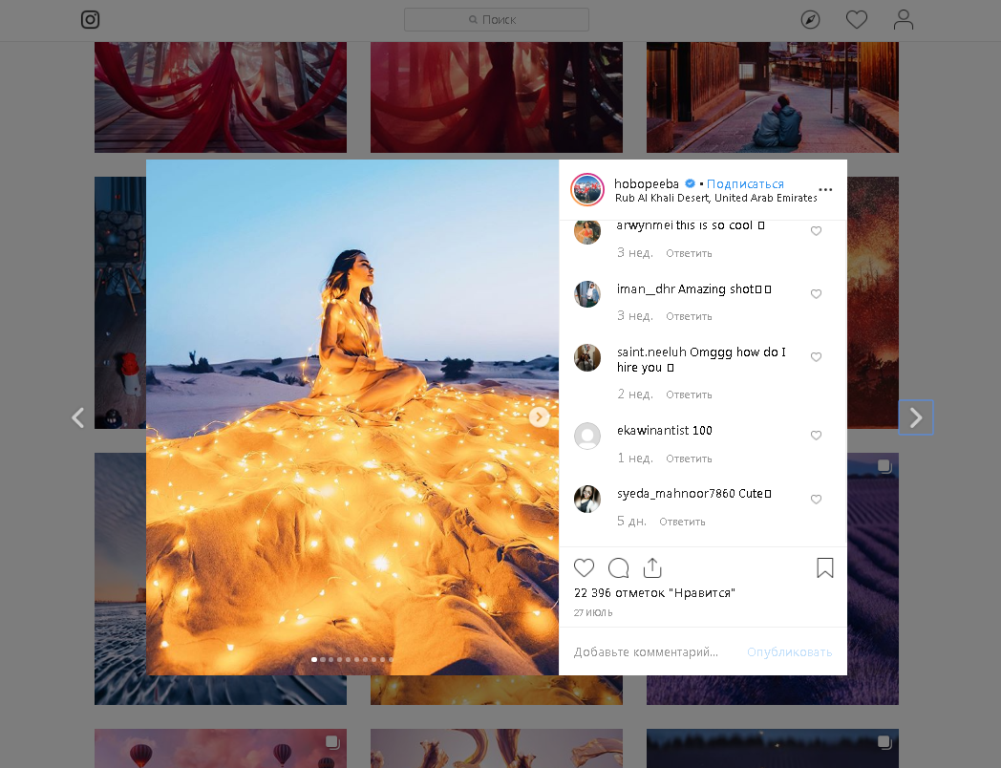Save post with bookmark icon

click(x=825, y=568)
